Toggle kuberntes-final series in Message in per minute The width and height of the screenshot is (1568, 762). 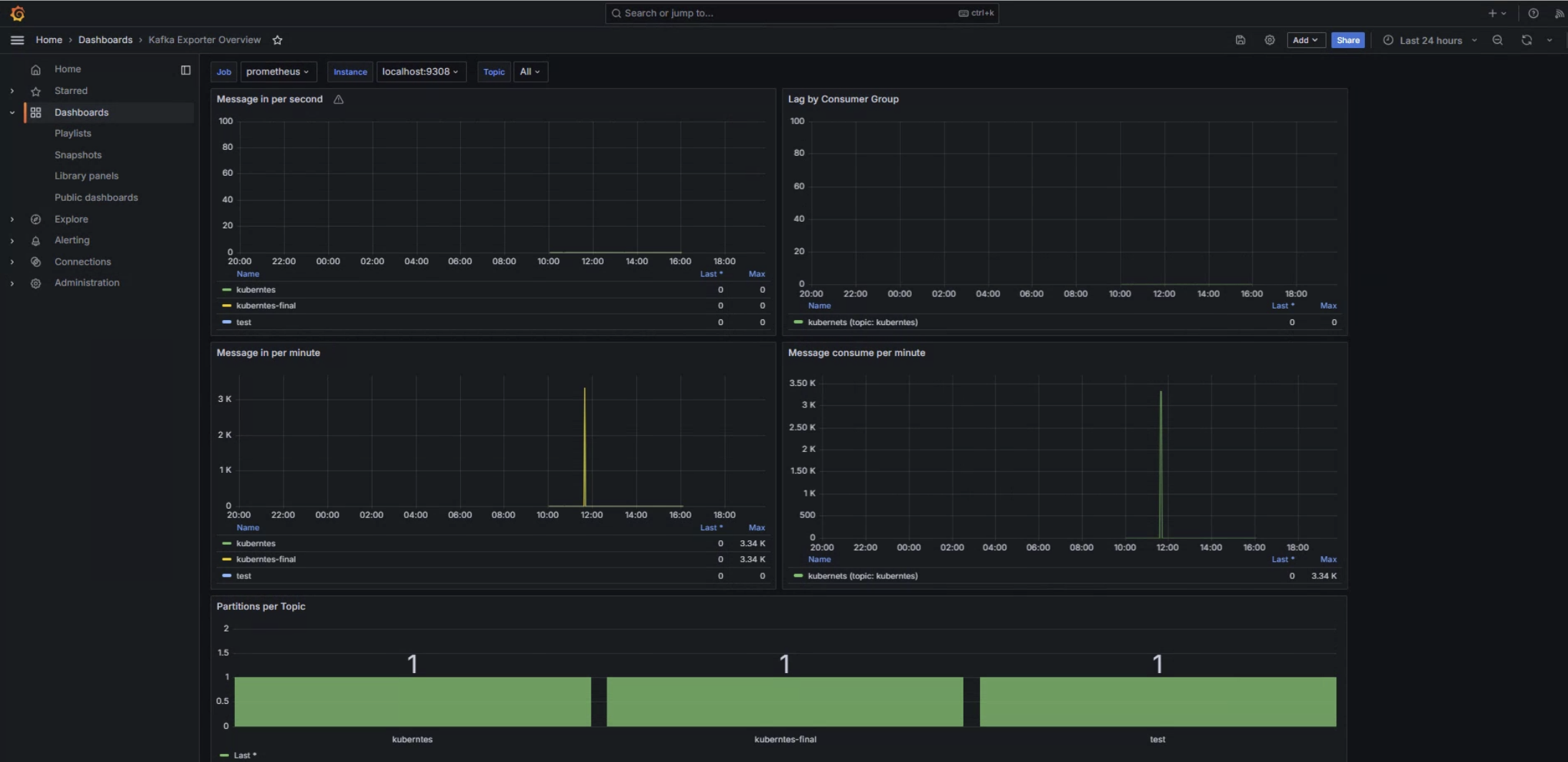[x=266, y=560]
